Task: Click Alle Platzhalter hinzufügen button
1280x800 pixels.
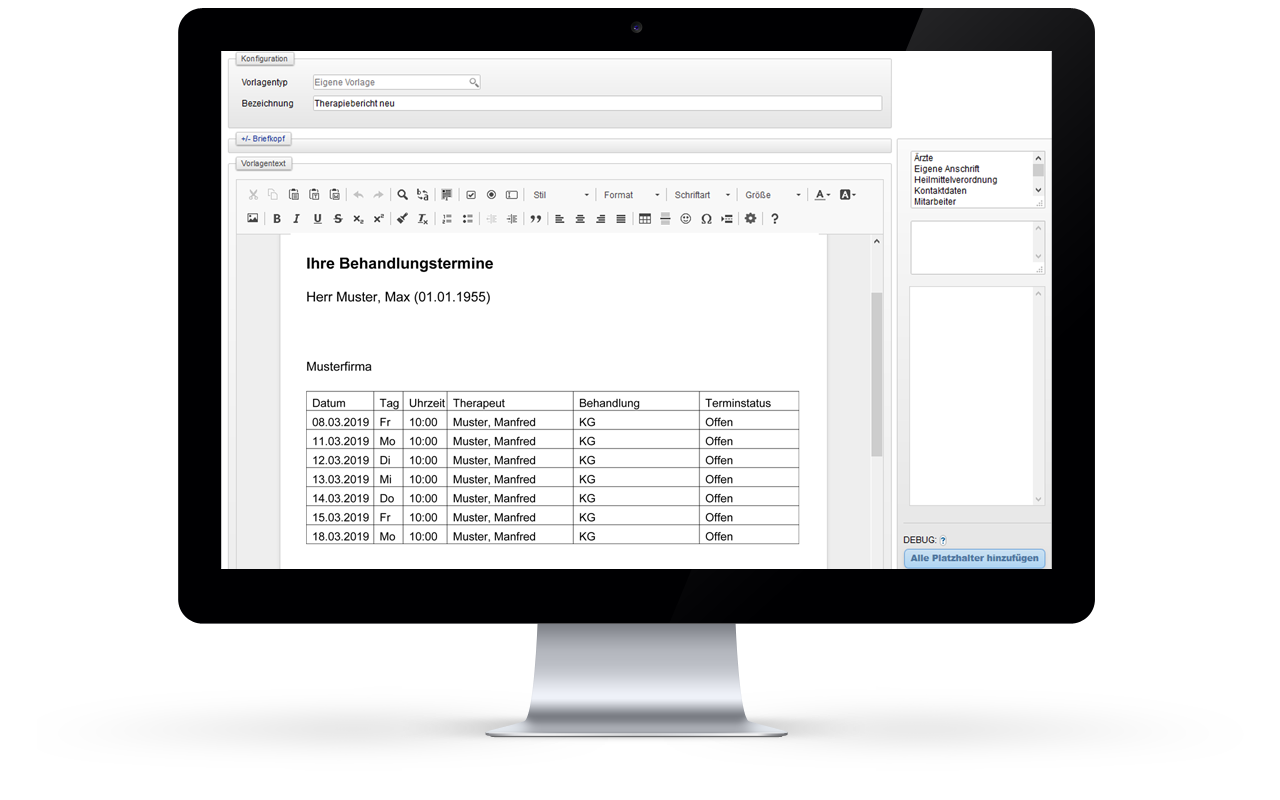Action: (x=974, y=558)
